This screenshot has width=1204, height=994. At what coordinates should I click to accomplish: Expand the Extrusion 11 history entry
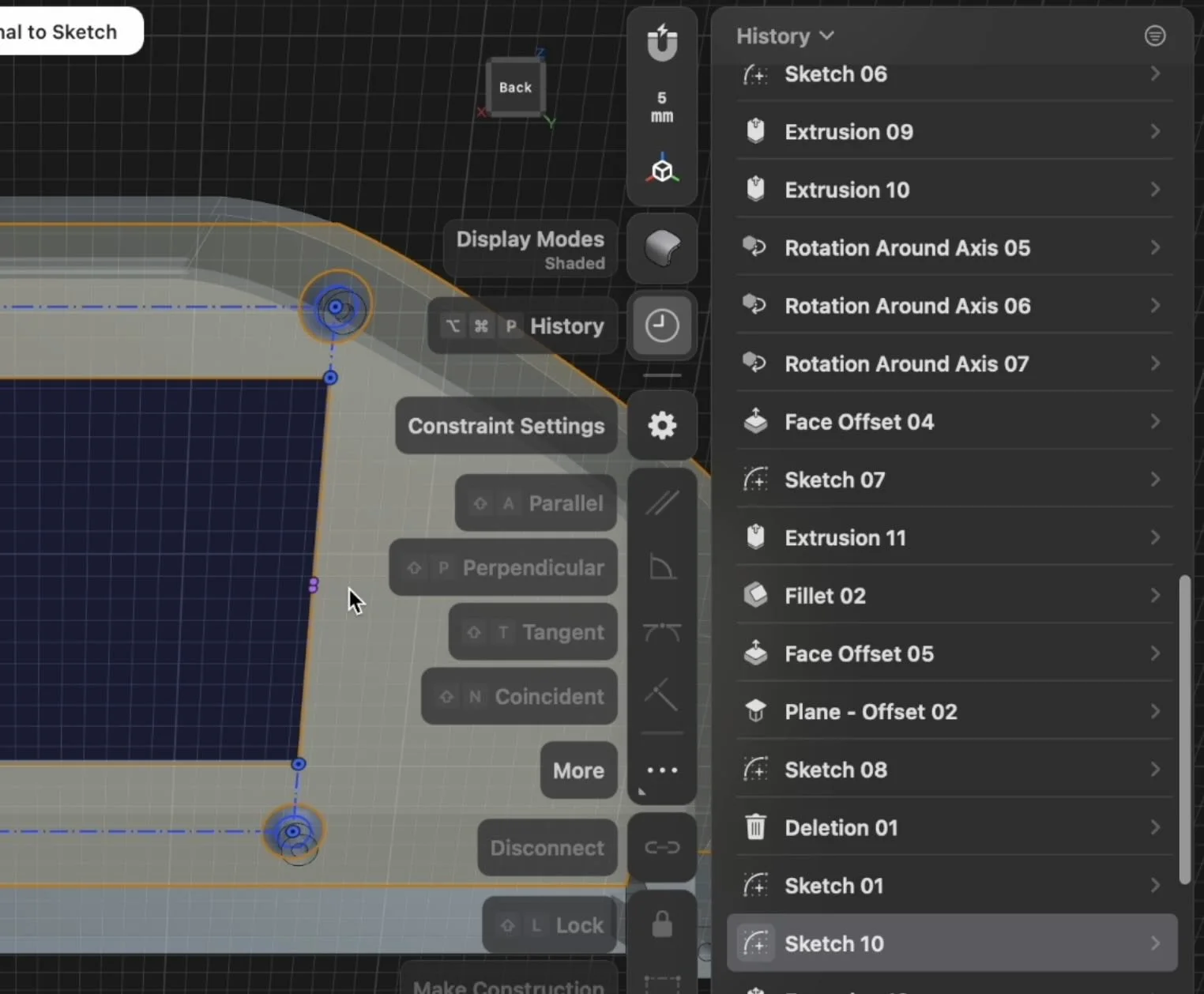coord(1156,537)
